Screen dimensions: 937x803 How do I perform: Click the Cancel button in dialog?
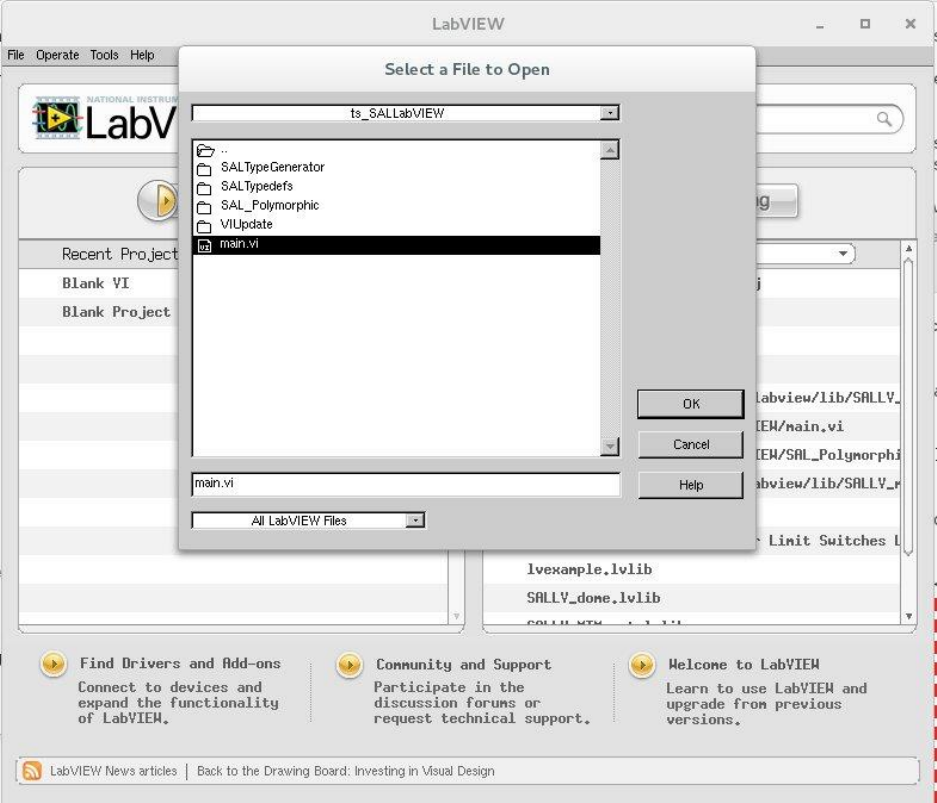click(691, 445)
